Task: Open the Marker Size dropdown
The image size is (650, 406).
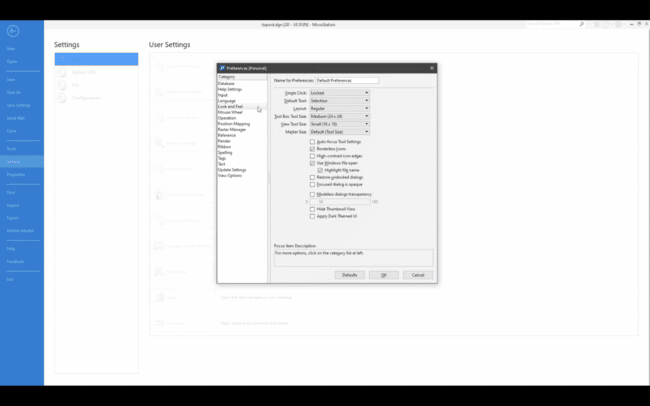Action: tap(340, 132)
